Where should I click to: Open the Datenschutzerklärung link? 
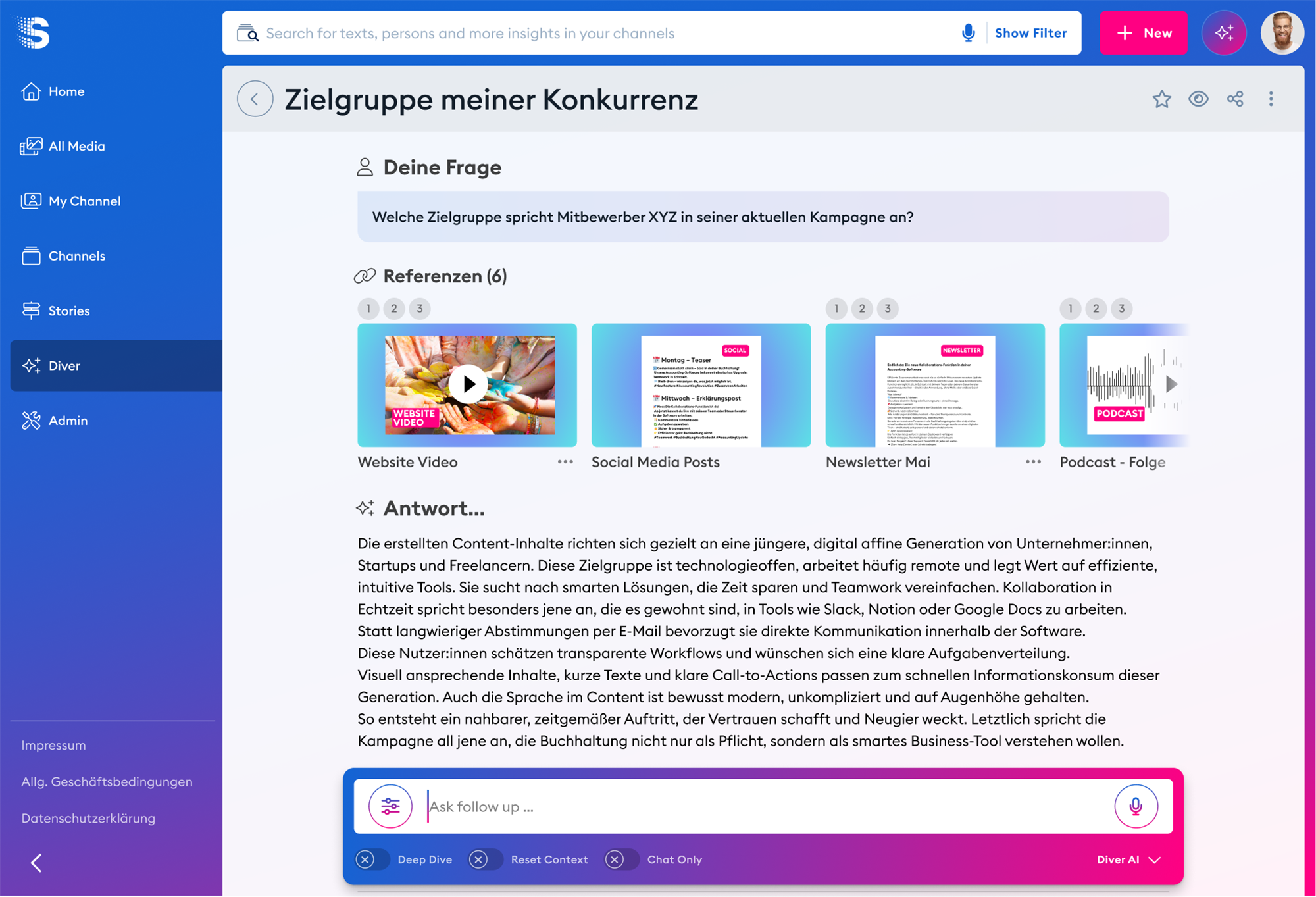click(88, 818)
